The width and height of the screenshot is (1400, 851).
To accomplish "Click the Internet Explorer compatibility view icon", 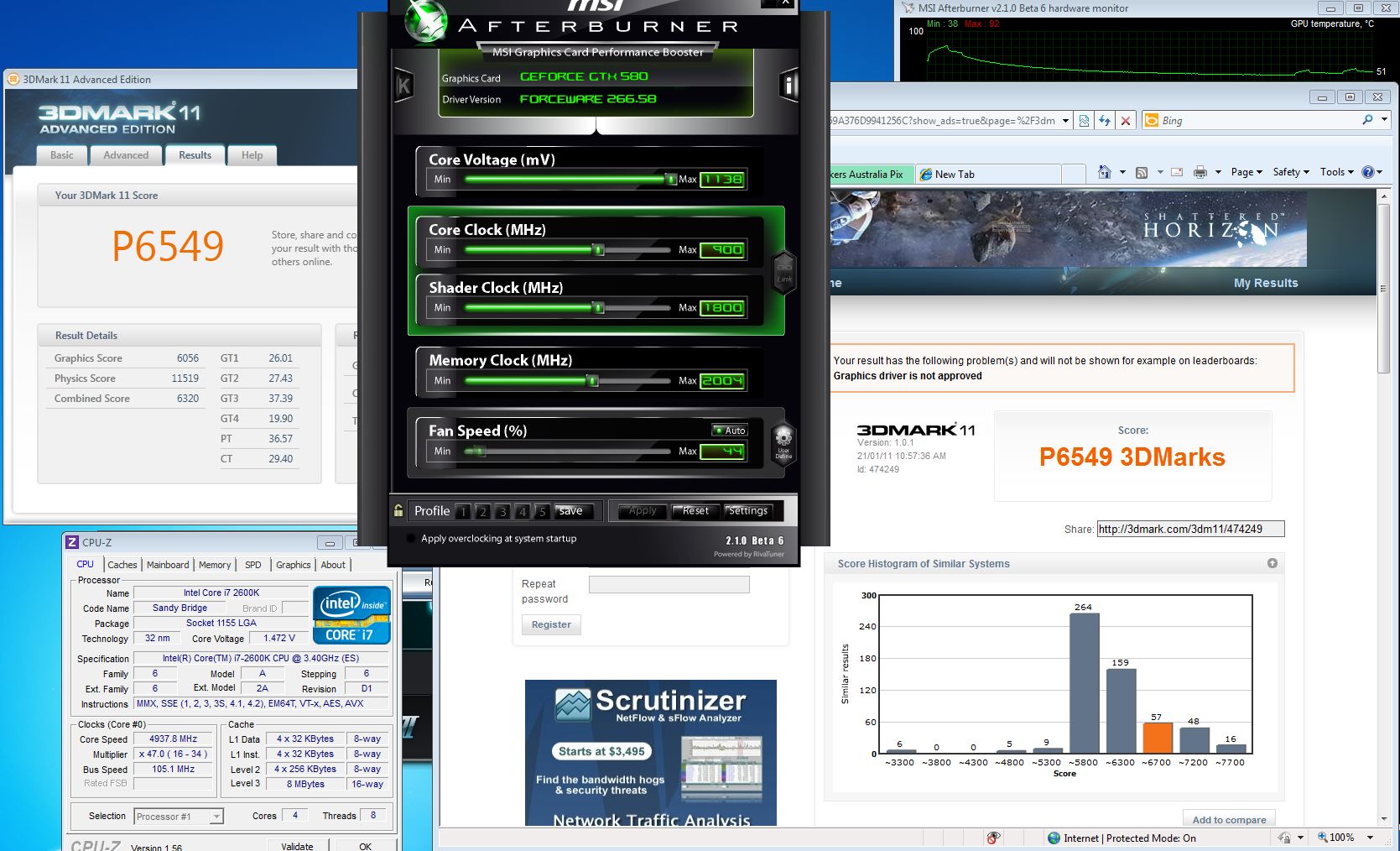I will [x=1084, y=121].
